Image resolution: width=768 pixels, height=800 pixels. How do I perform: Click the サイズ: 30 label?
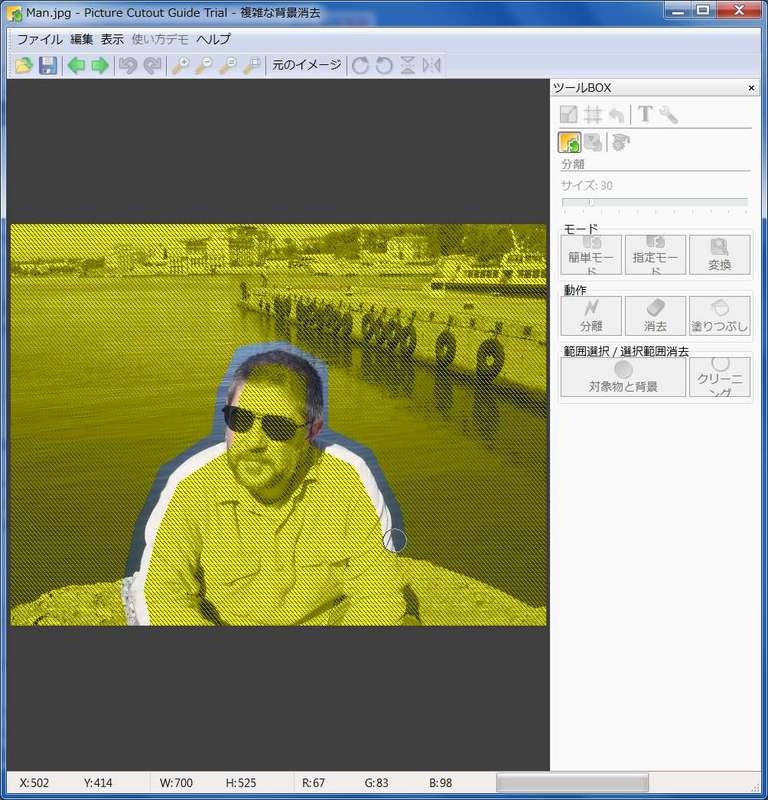pyautogui.click(x=587, y=185)
